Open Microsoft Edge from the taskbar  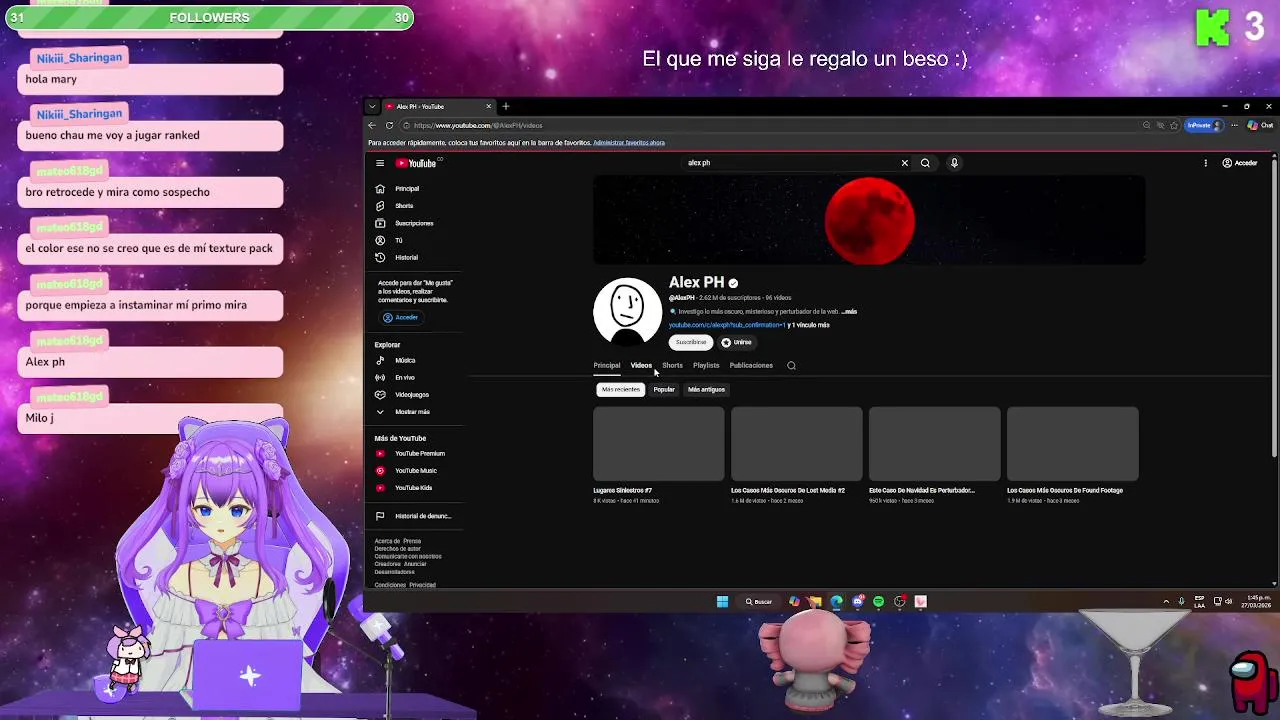[x=836, y=602]
